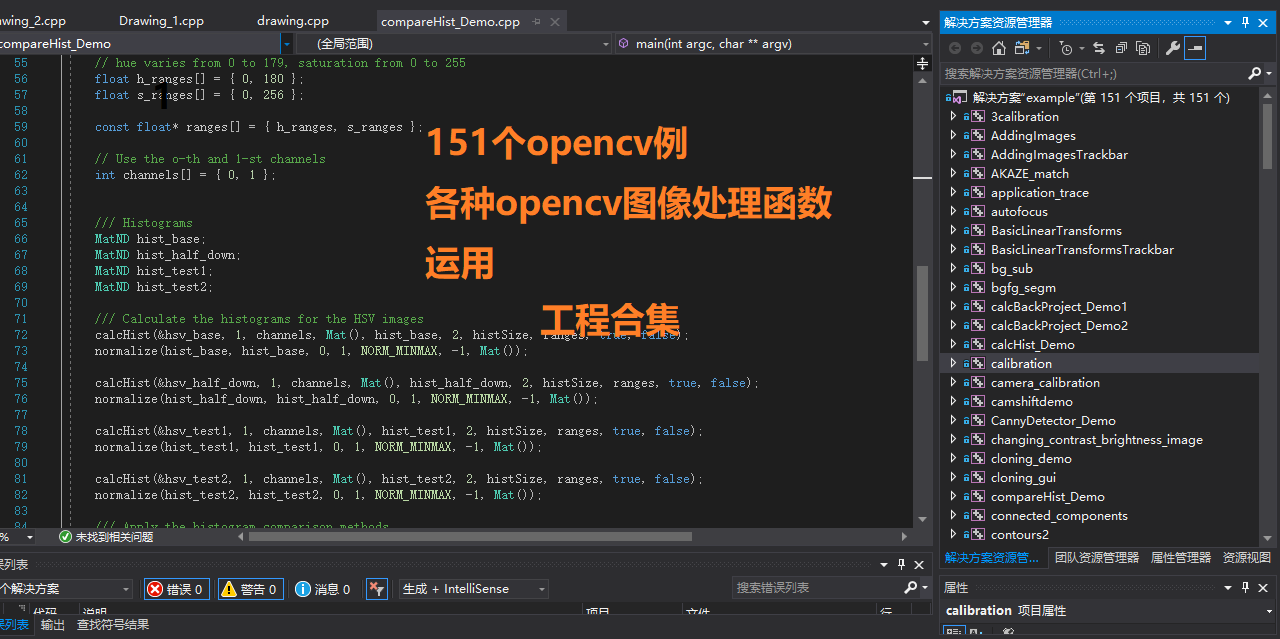
Task: Click the code editor horizontal scrollbar thumb
Action: coord(470,537)
